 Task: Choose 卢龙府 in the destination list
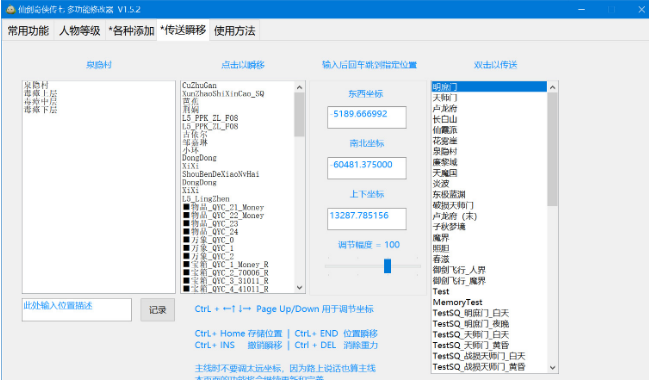pos(445,108)
